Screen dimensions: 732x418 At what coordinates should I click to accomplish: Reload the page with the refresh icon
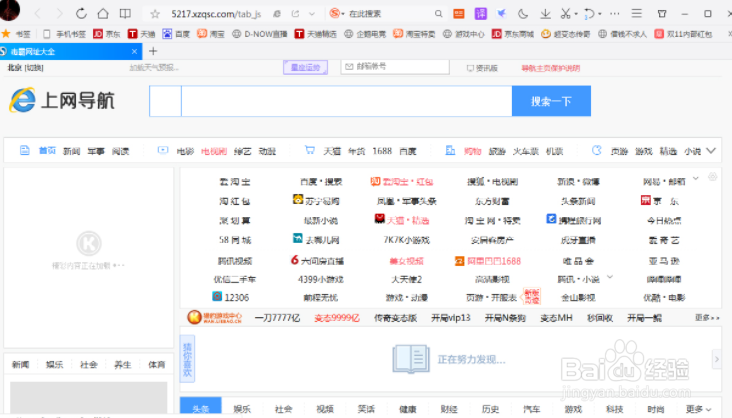pos(81,14)
